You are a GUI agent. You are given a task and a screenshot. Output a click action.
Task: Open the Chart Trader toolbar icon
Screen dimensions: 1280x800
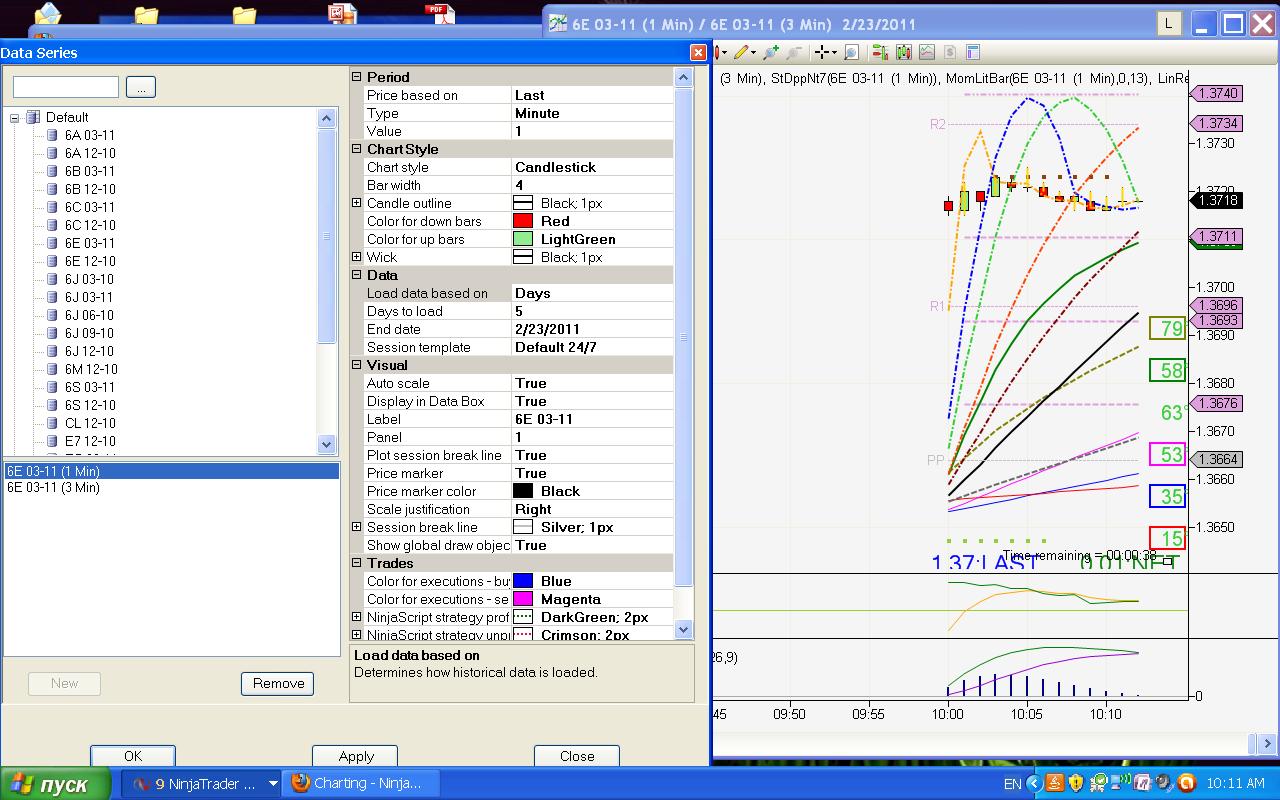pyautogui.click(x=879, y=52)
